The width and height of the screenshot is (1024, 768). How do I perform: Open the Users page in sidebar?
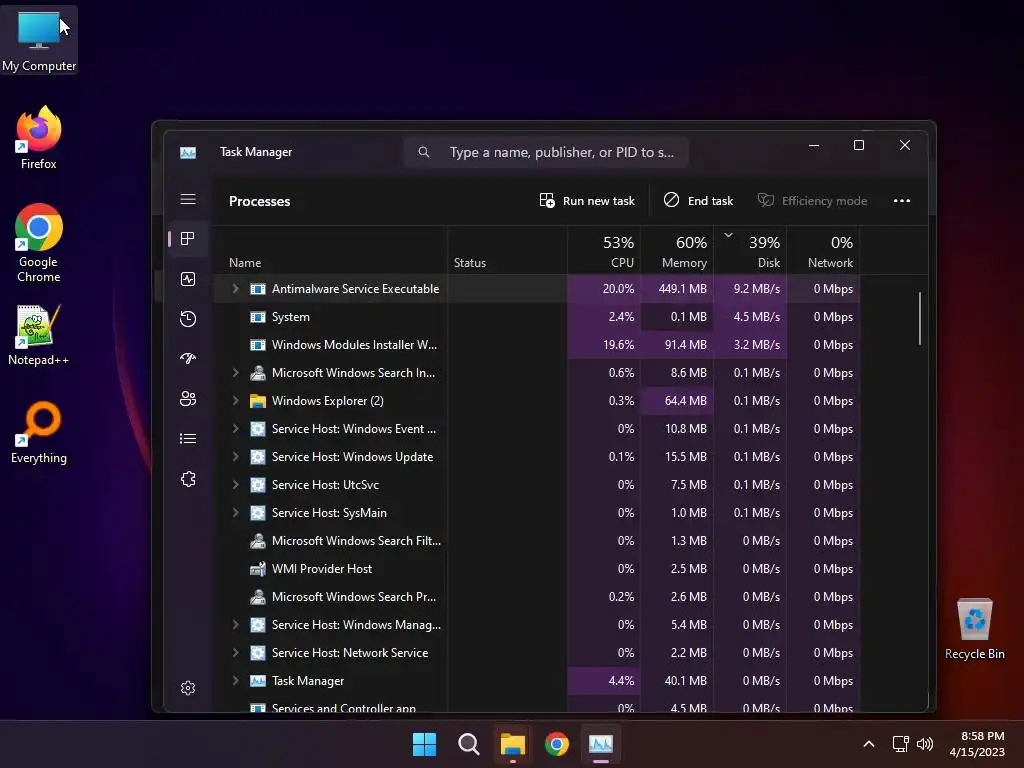click(188, 398)
